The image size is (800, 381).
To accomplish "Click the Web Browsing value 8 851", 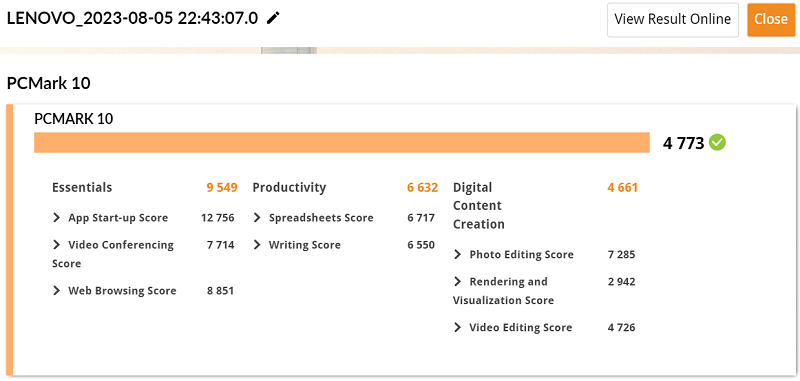I will coord(220,291).
